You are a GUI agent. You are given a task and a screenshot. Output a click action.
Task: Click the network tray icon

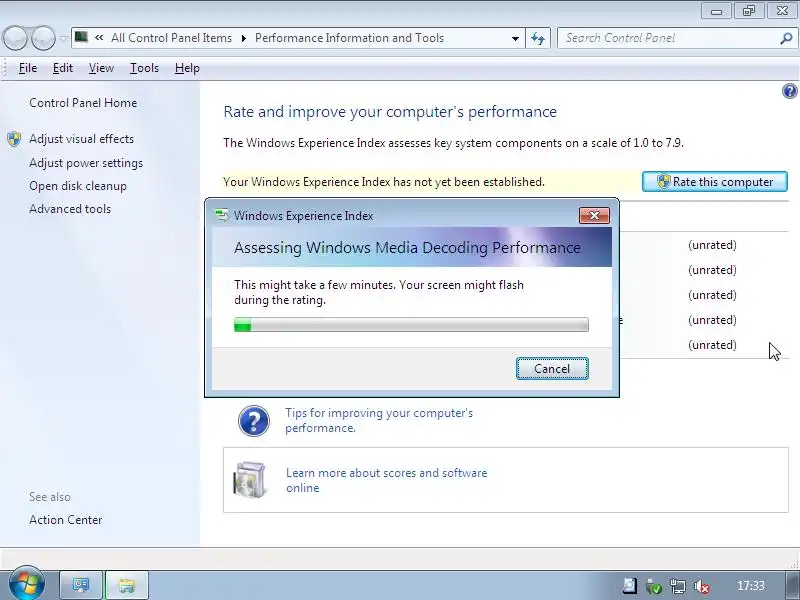point(678,586)
